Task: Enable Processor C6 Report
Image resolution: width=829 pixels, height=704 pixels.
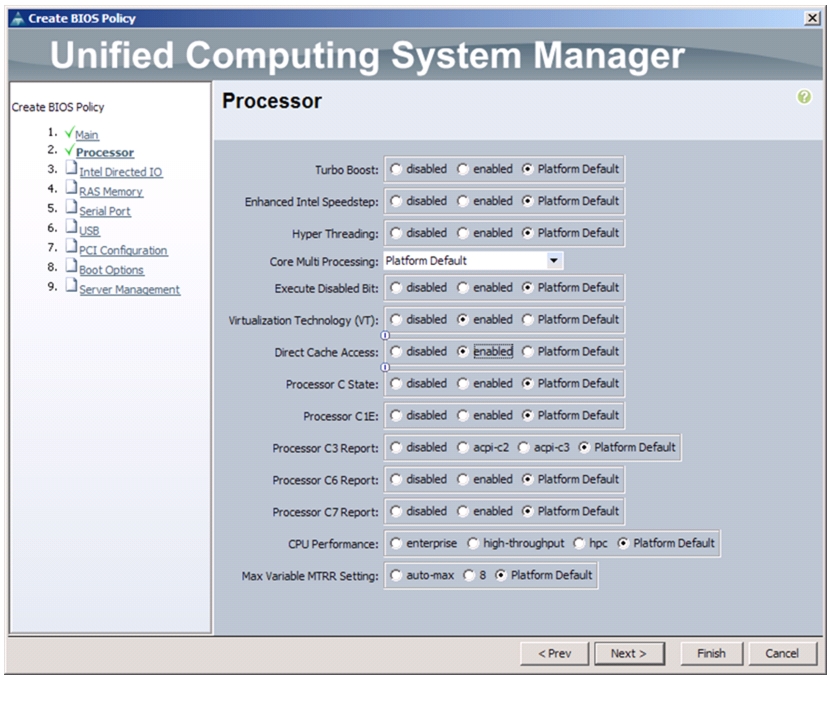Action: (463, 479)
